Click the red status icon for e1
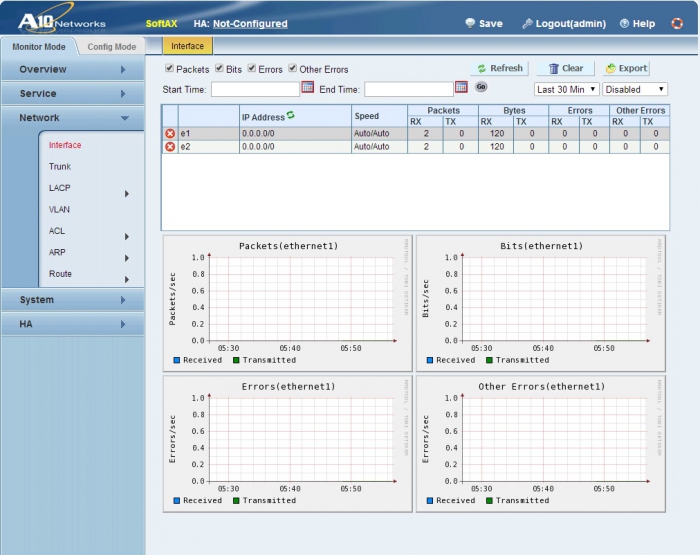This screenshot has width=700, height=555. (x=170, y=134)
